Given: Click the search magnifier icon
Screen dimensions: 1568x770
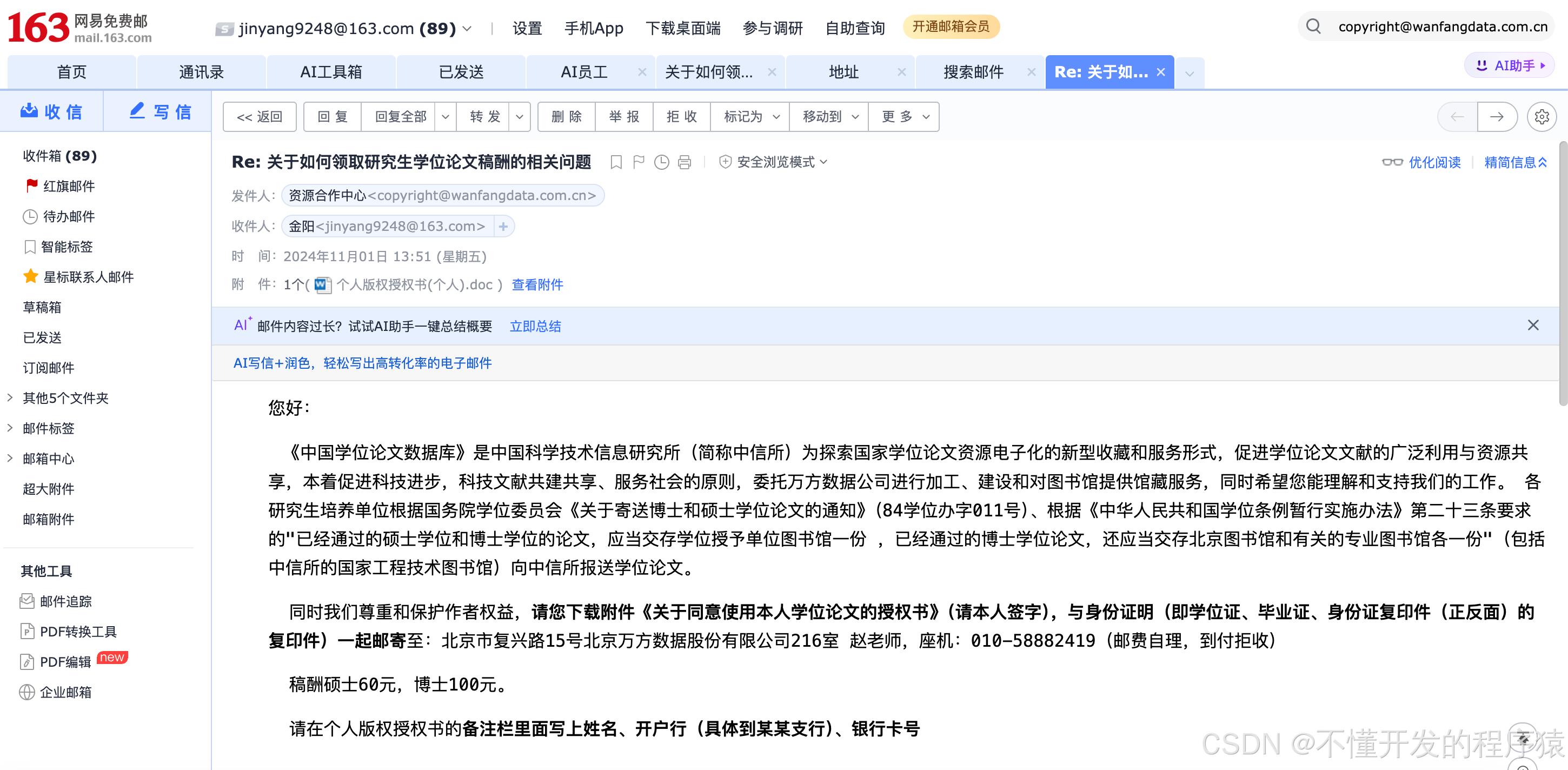Looking at the screenshot, I should [1313, 27].
